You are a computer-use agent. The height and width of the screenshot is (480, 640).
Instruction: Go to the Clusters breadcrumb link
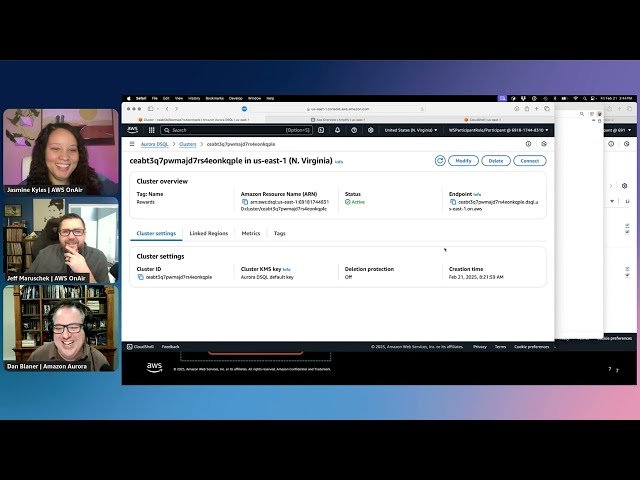[x=188, y=144]
